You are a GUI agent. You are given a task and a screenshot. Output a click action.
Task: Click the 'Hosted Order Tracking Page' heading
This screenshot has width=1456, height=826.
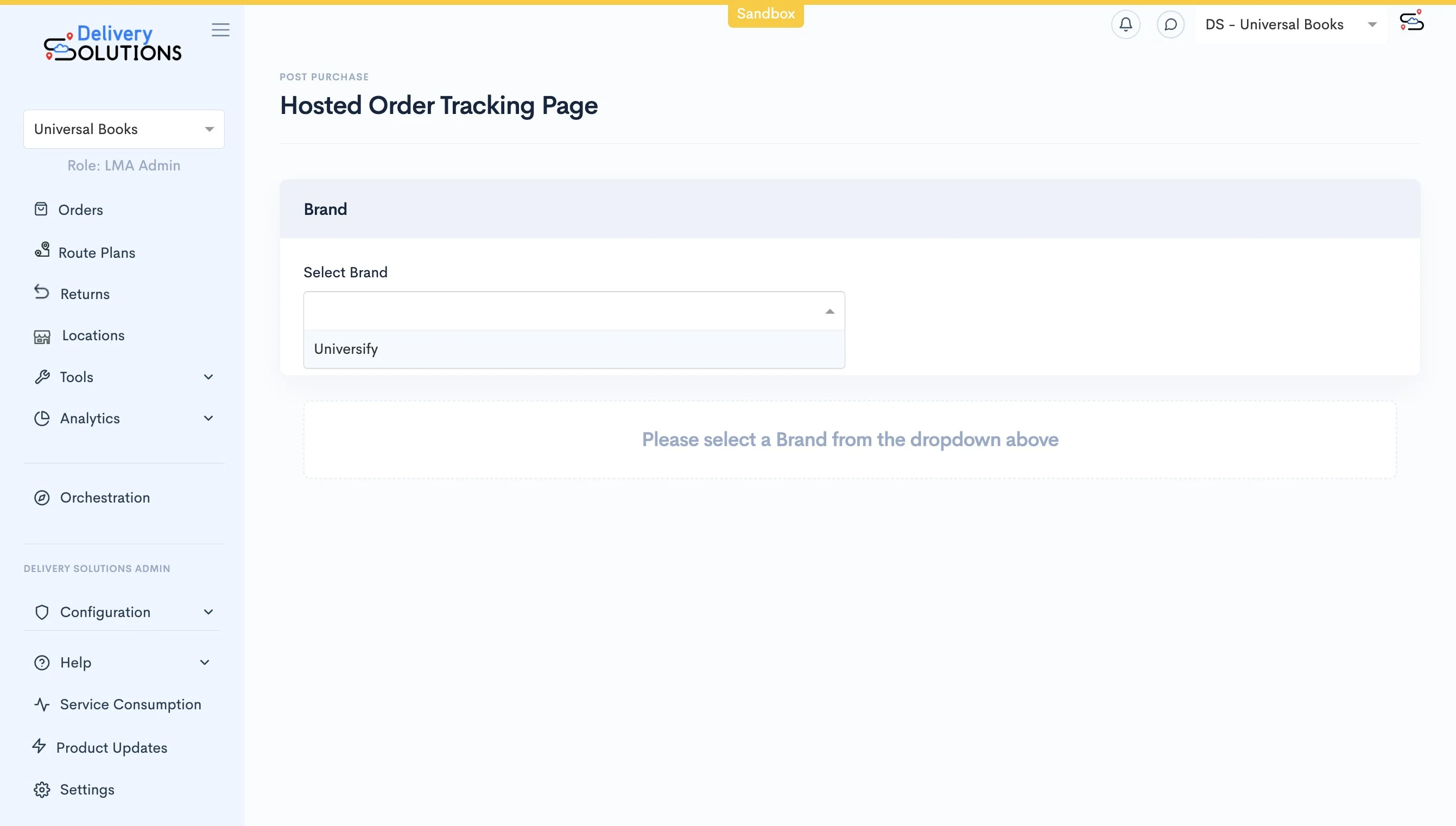coord(439,105)
